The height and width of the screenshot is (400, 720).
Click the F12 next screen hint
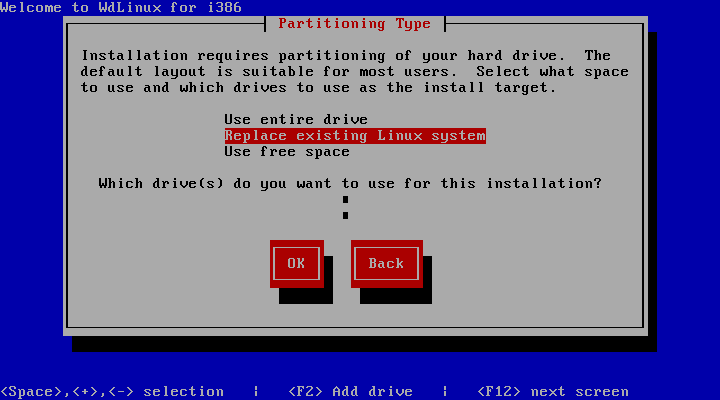click(553, 391)
